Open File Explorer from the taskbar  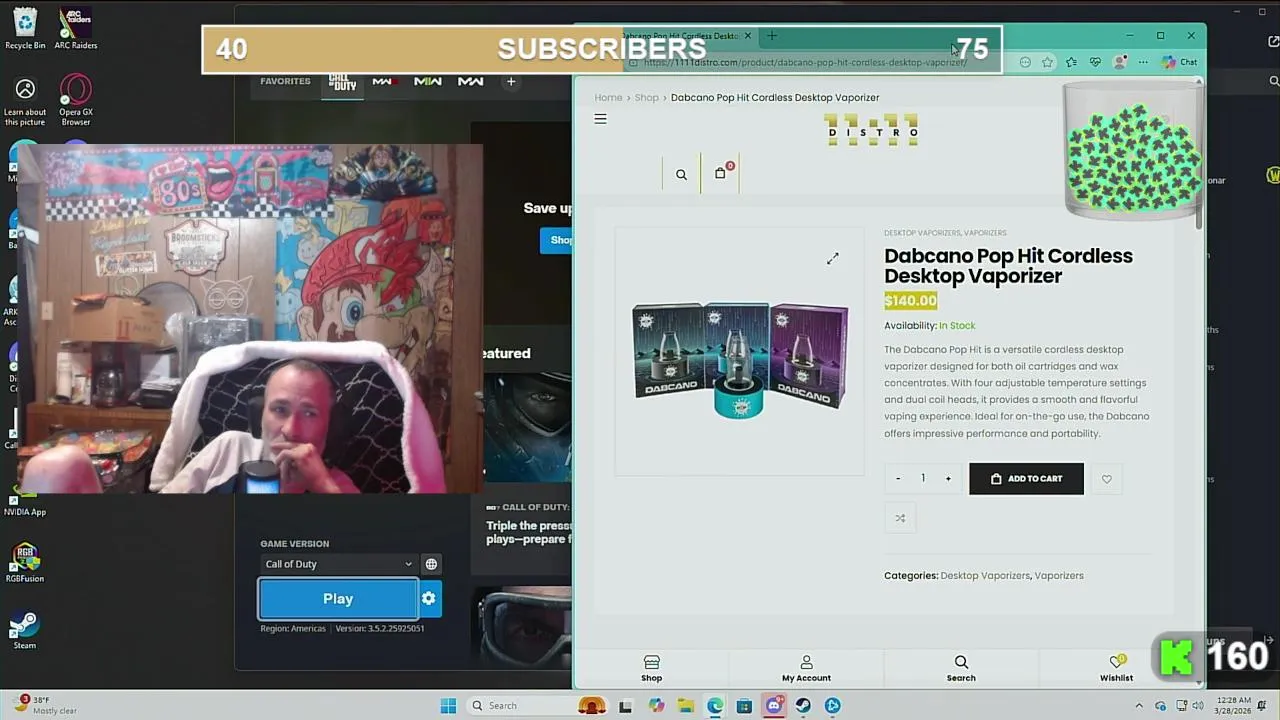(685, 706)
